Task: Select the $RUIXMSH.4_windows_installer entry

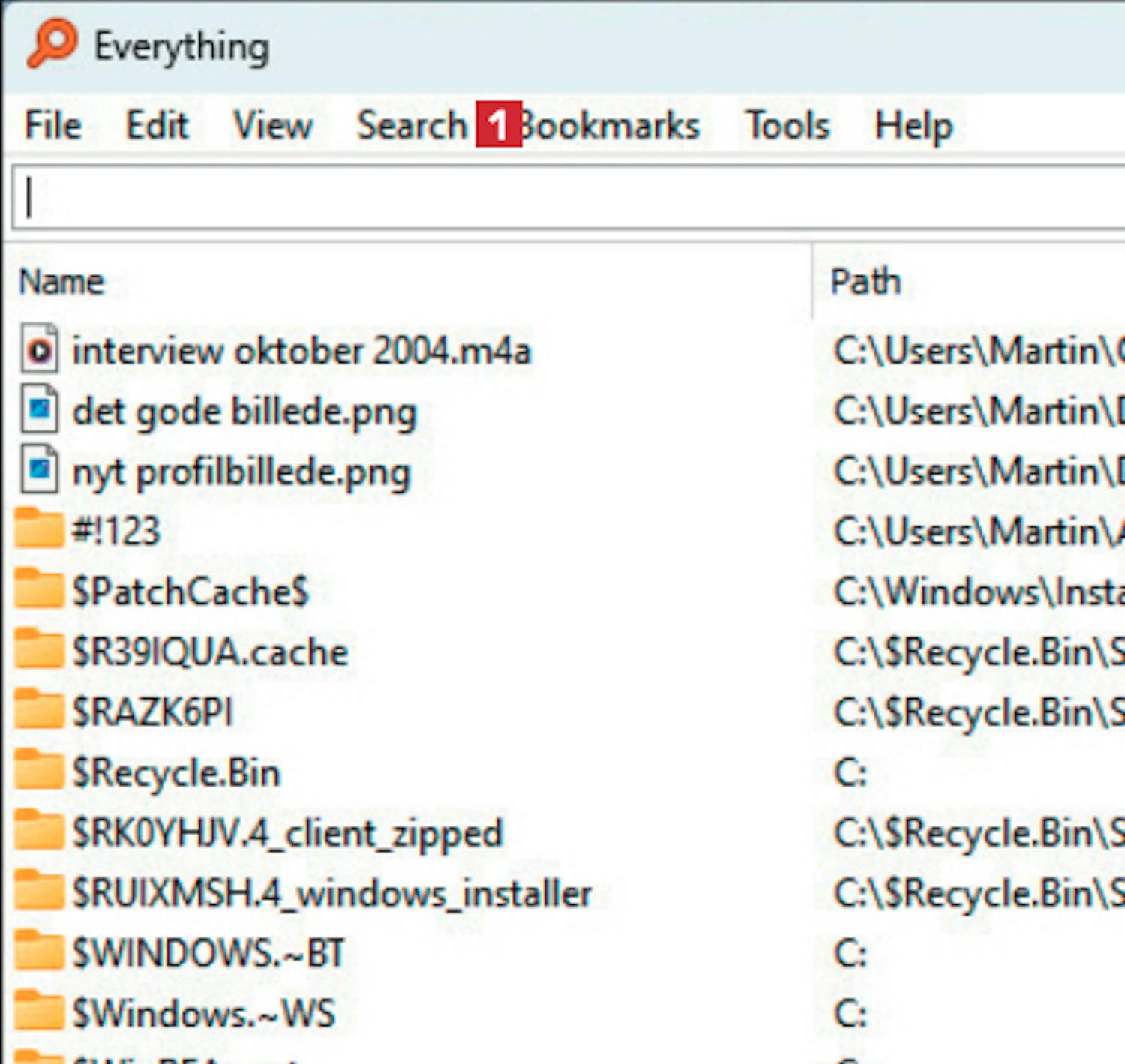Action: [x=331, y=893]
